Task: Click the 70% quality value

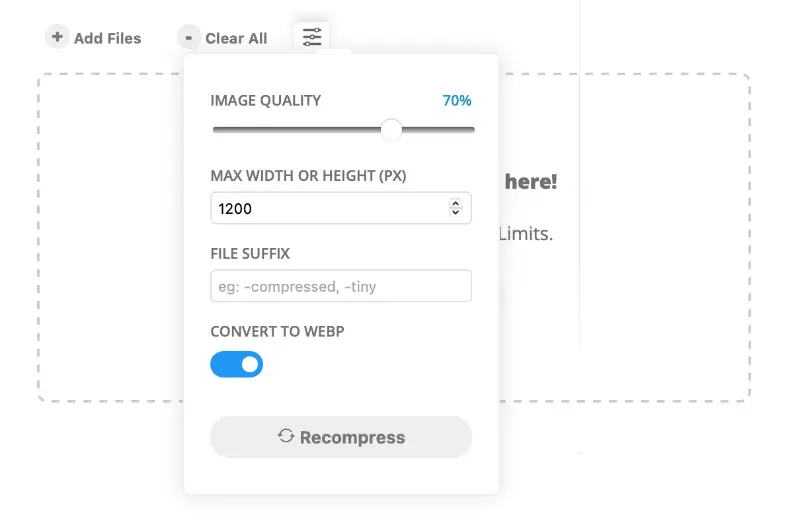Action: [457, 100]
